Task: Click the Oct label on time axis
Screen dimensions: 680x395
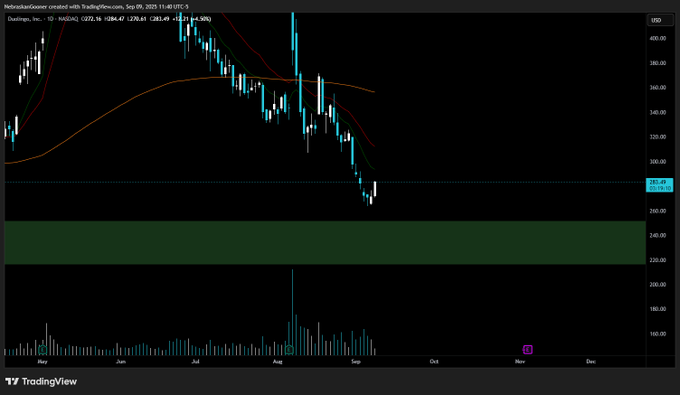Action: click(x=434, y=361)
